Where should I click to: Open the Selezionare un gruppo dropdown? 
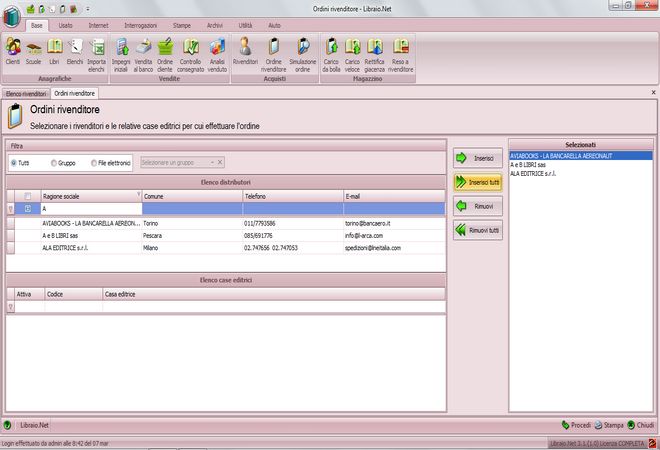213,162
